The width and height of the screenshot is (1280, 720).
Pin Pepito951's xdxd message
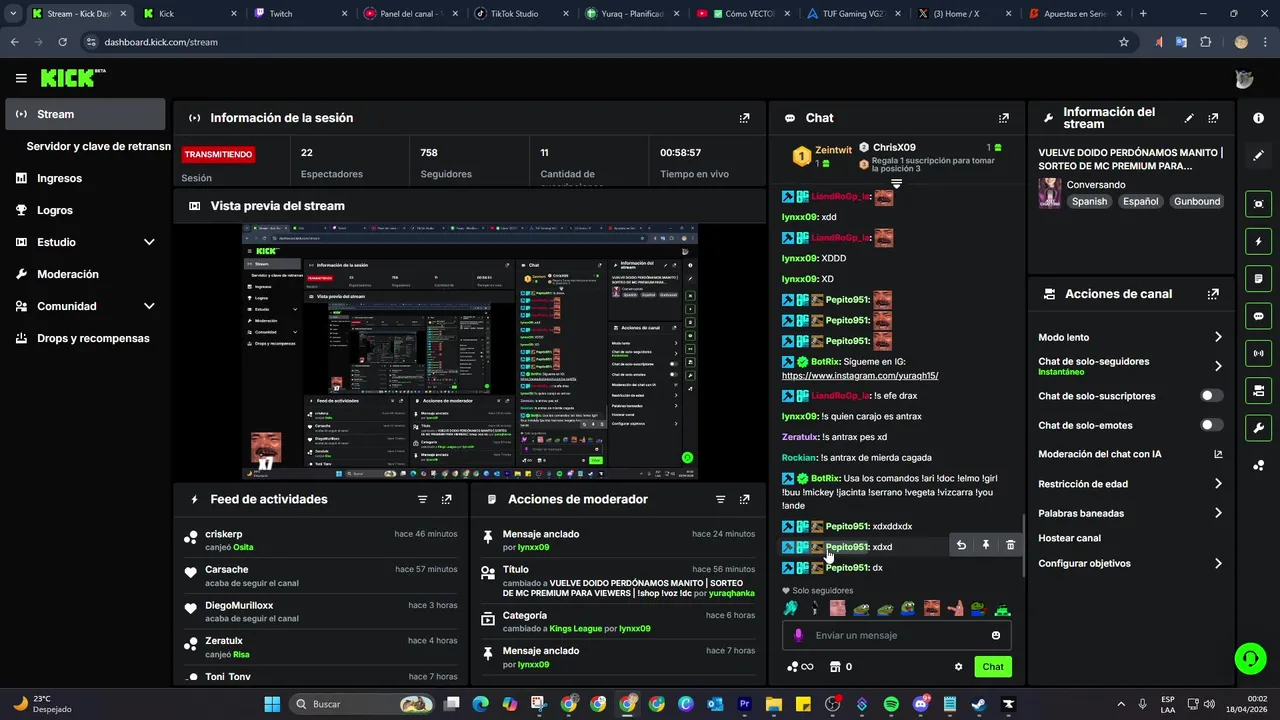(985, 545)
